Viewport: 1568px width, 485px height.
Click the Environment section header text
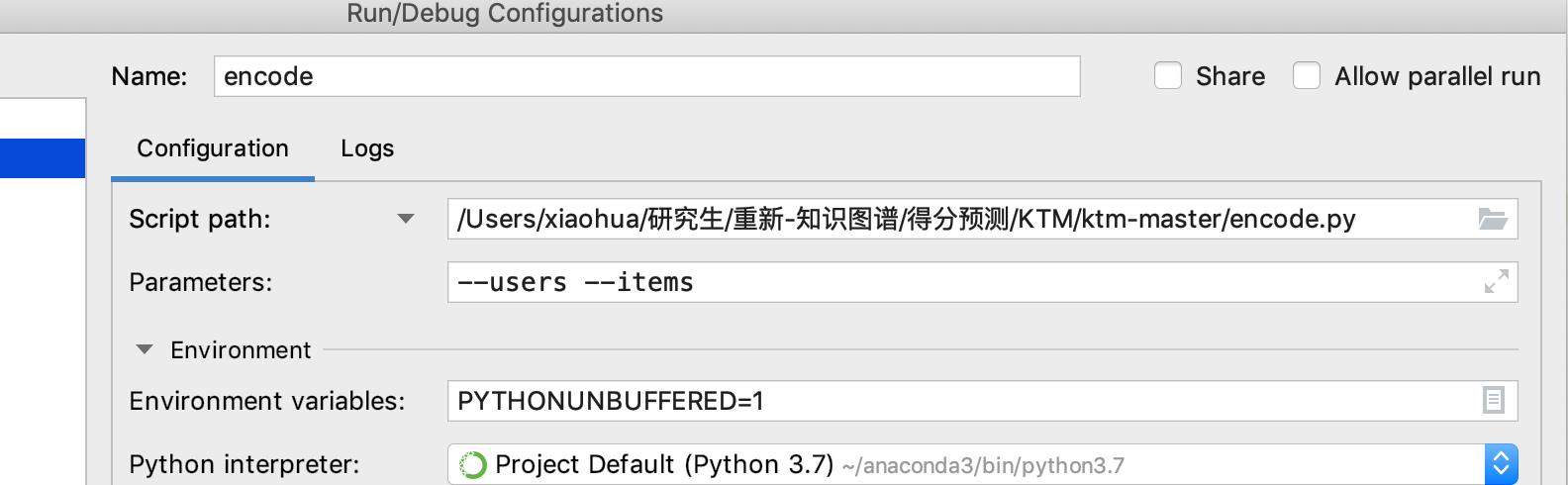(x=241, y=350)
